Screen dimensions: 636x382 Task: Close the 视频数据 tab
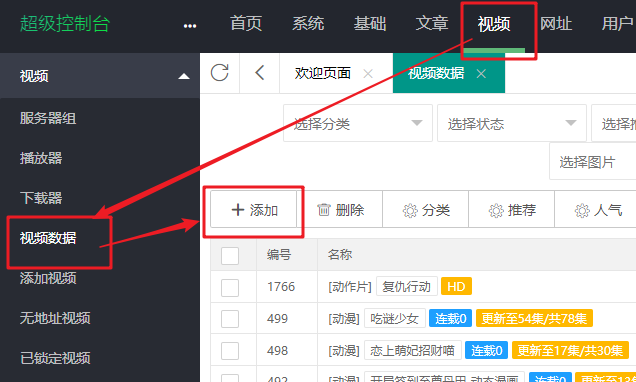click(481, 74)
